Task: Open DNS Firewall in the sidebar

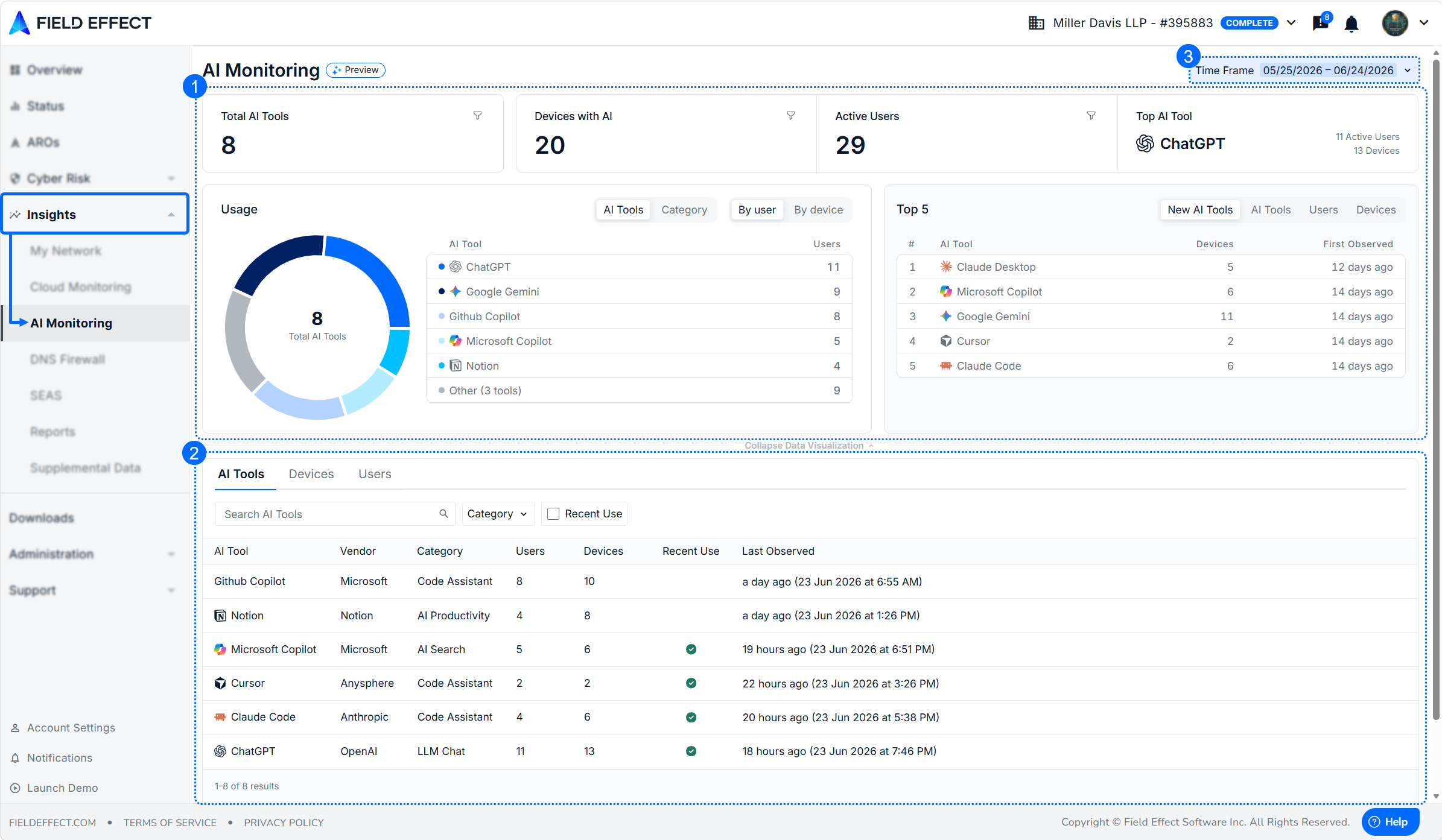Action: [x=68, y=359]
